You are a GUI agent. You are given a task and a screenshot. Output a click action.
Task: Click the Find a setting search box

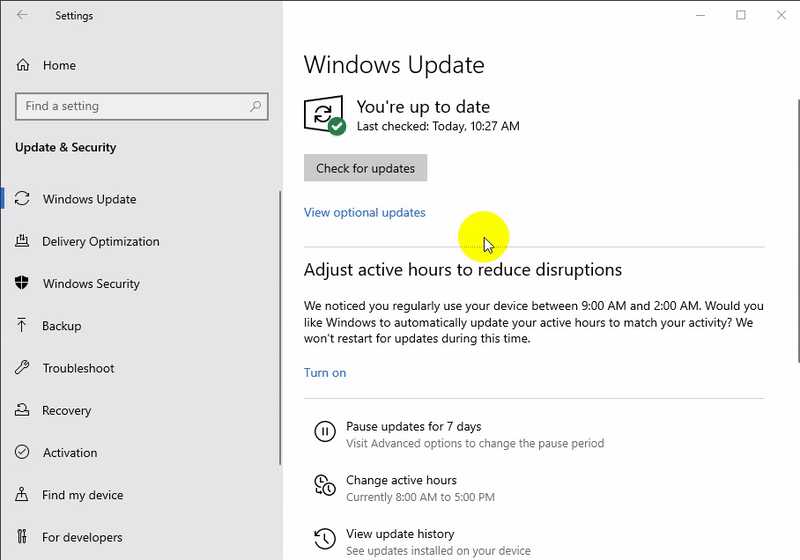point(135,106)
